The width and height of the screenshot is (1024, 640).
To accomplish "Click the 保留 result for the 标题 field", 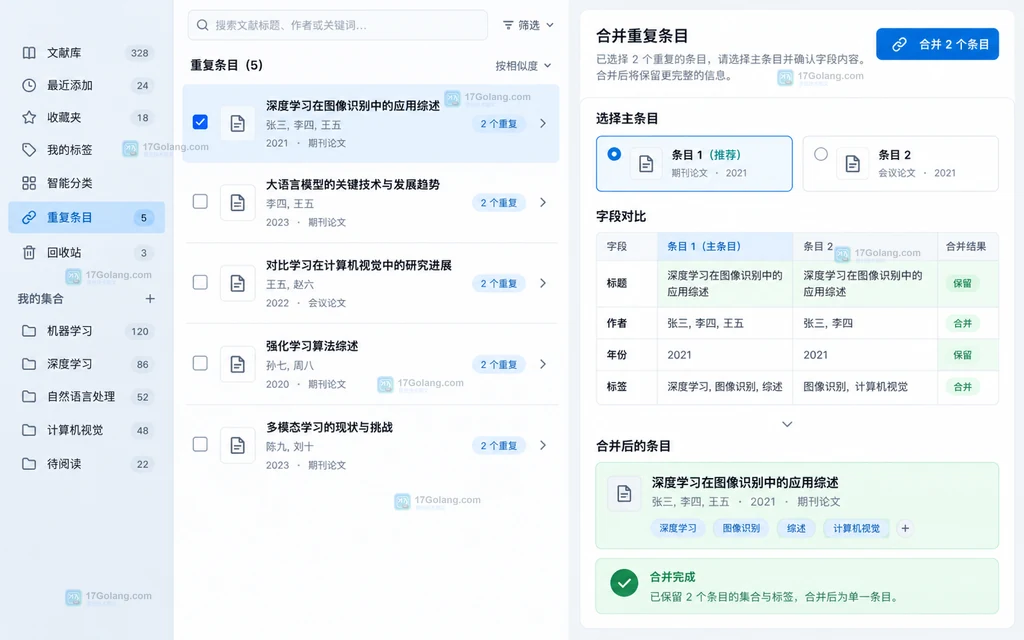I will tap(963, 283).
